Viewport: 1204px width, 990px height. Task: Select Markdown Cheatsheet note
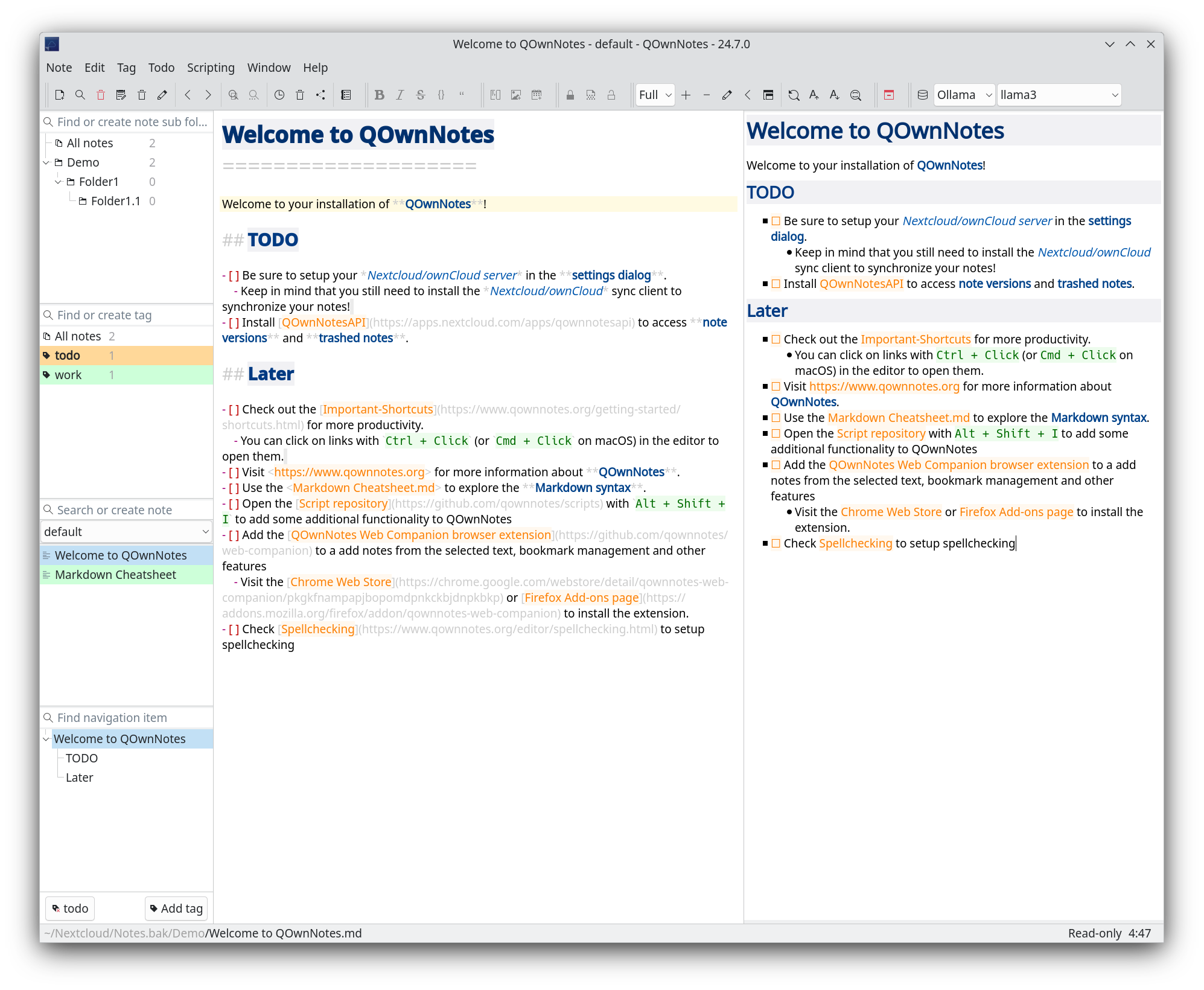(x=114, y=574)
